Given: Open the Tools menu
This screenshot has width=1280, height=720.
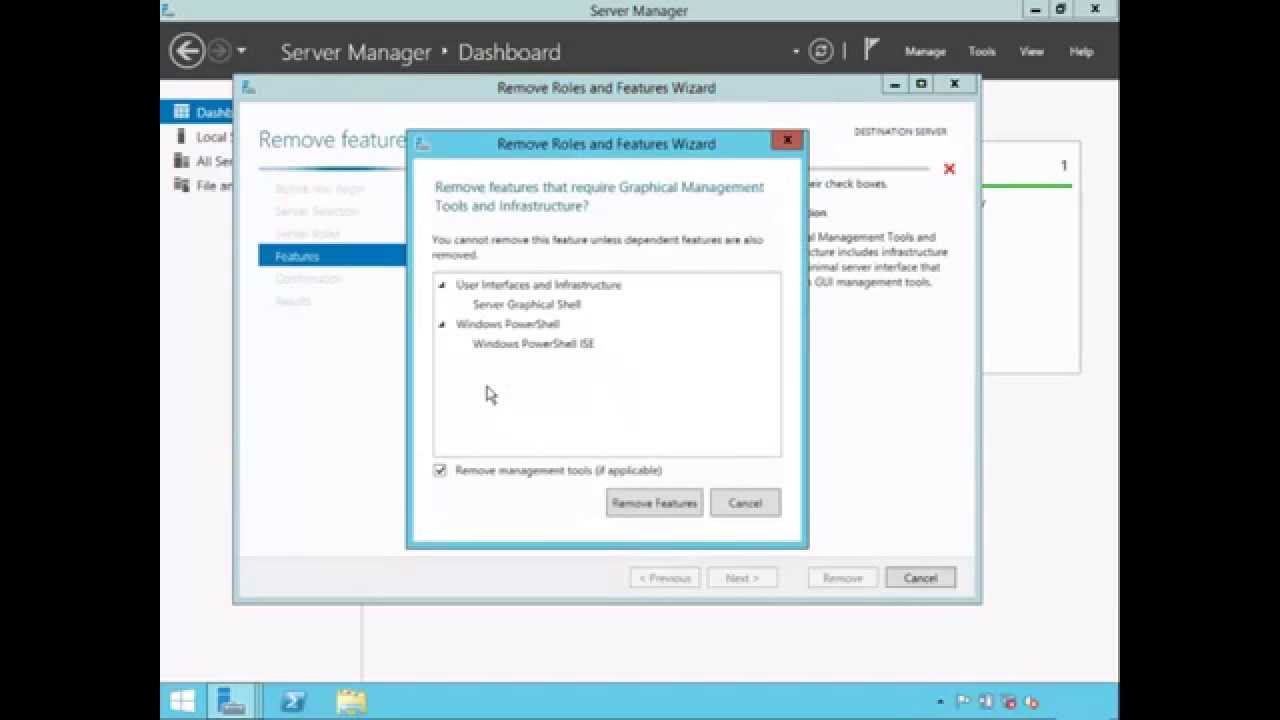Looking at the screenshot, I should click(x=982, y=51).
